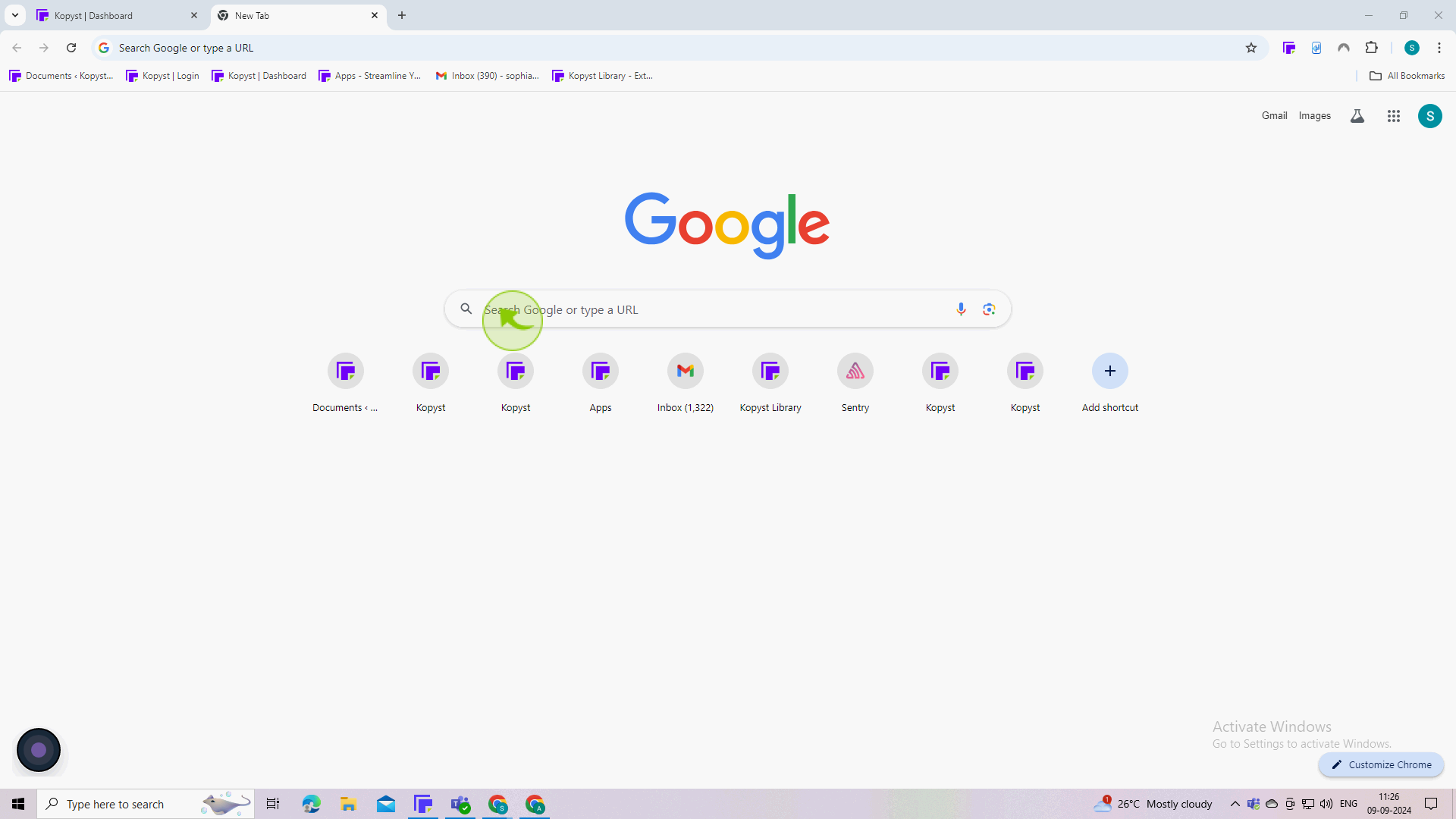Open the Mail app in taskbar

point(386,804)
